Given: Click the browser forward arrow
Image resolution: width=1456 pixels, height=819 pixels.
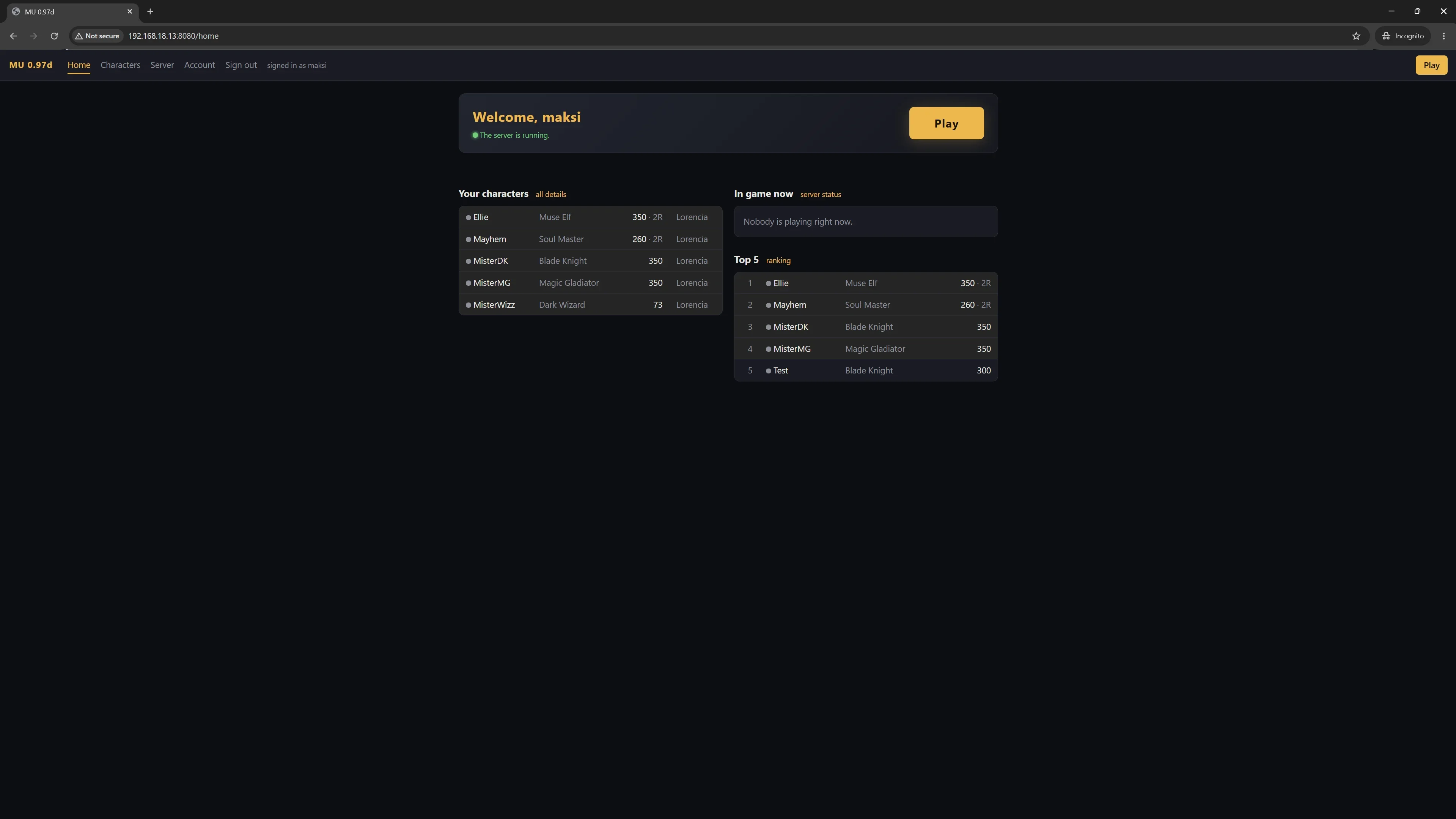Looking at the screenshot, I should 33,36.
